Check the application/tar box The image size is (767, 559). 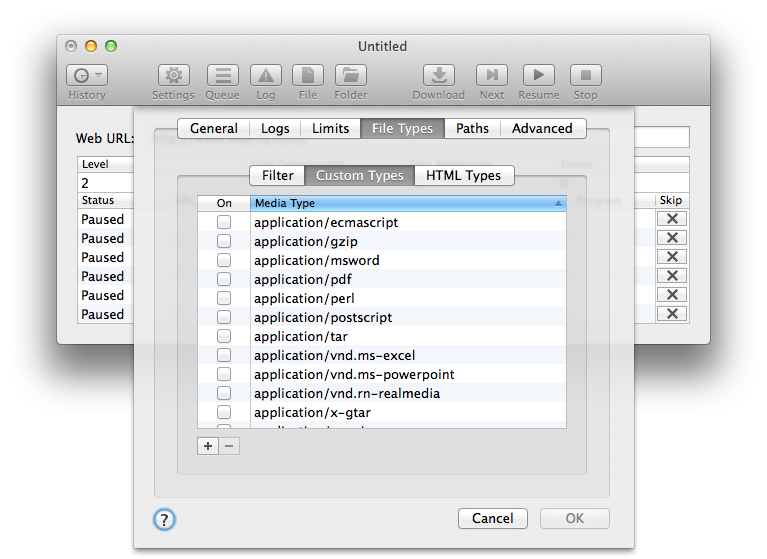click(x=224, y=336)
